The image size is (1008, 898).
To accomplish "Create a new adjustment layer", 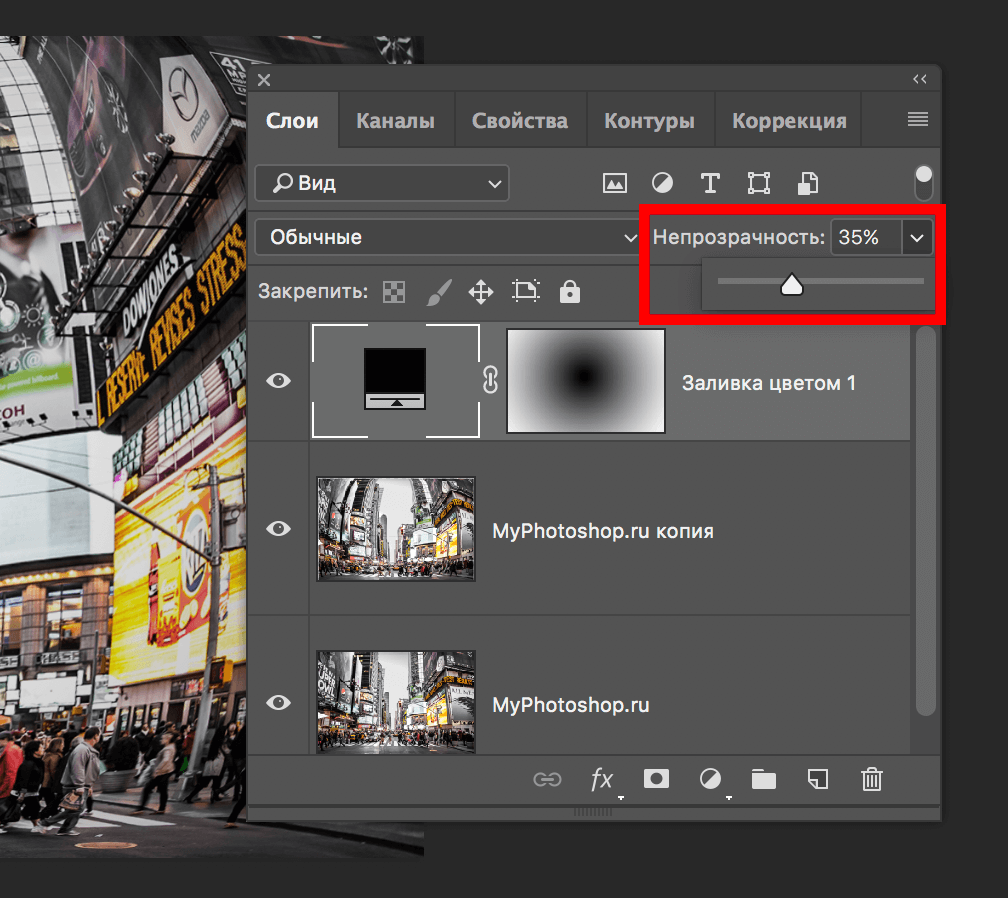I will pos(710,780).
